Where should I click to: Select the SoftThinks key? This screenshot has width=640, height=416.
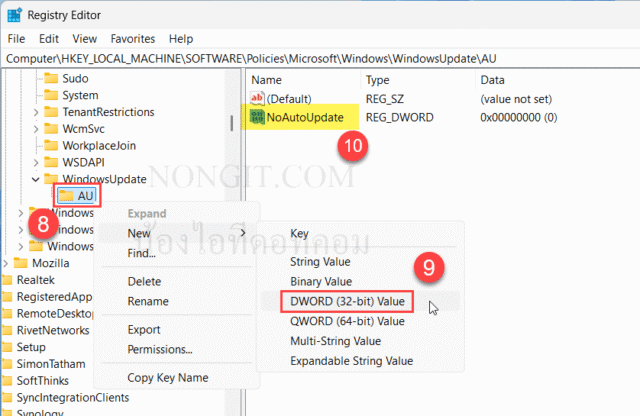[x=42, y=380]
